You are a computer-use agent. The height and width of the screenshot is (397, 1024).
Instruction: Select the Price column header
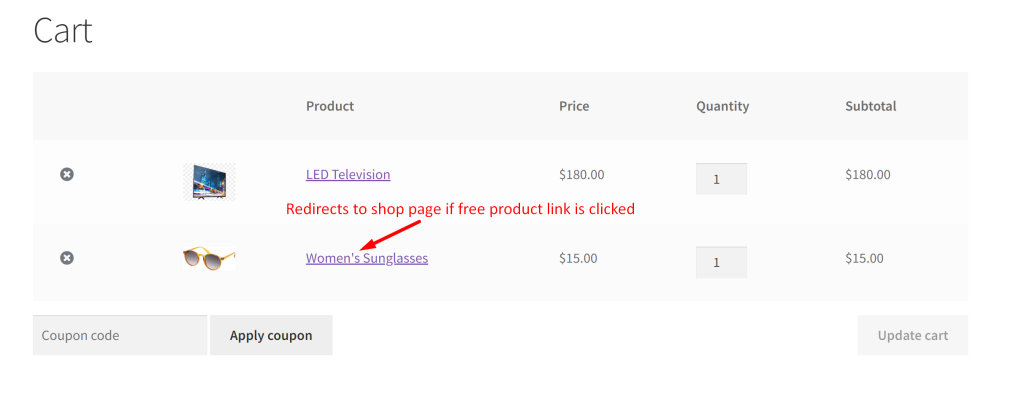click(x=574, y=106)
